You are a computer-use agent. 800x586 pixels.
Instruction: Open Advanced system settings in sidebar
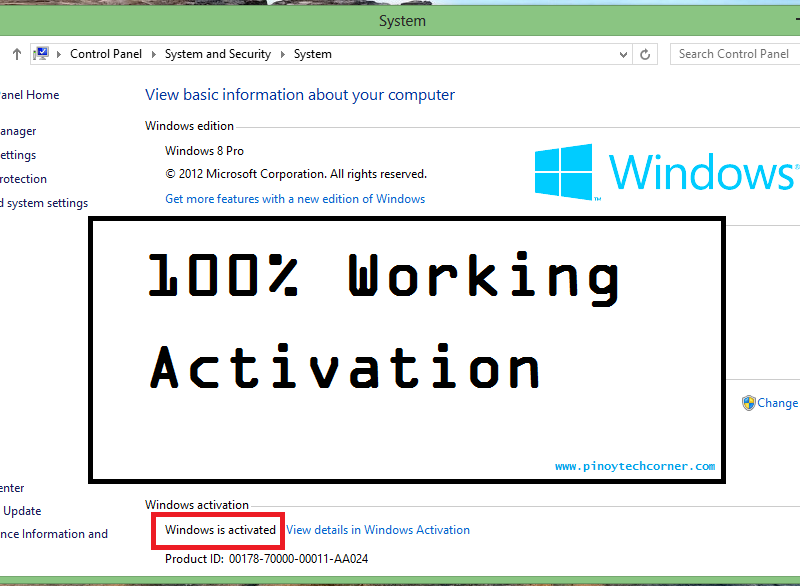(x=44, y=203)
